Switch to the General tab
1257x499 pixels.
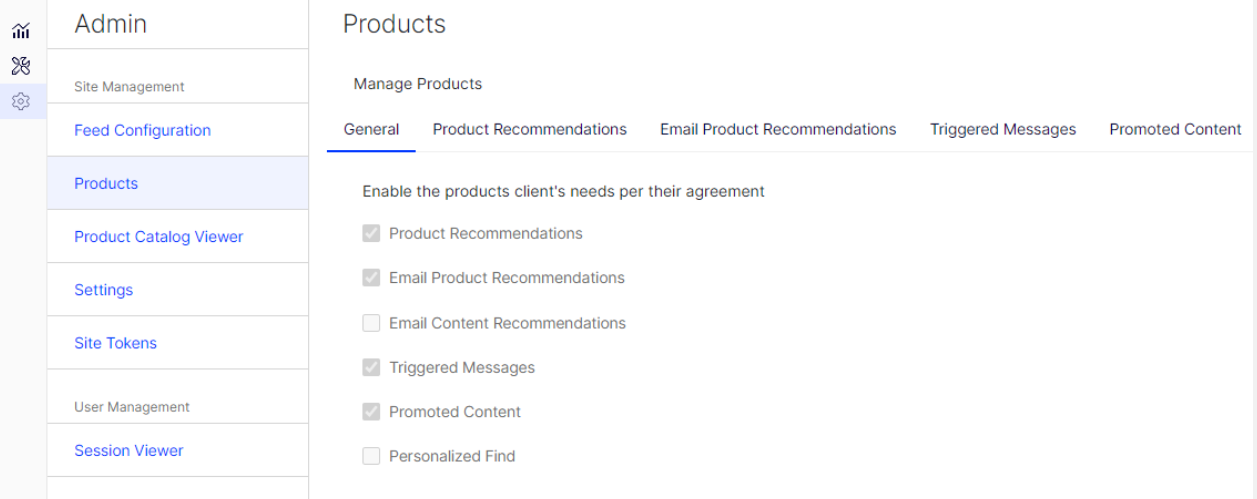tap(371, 130)
